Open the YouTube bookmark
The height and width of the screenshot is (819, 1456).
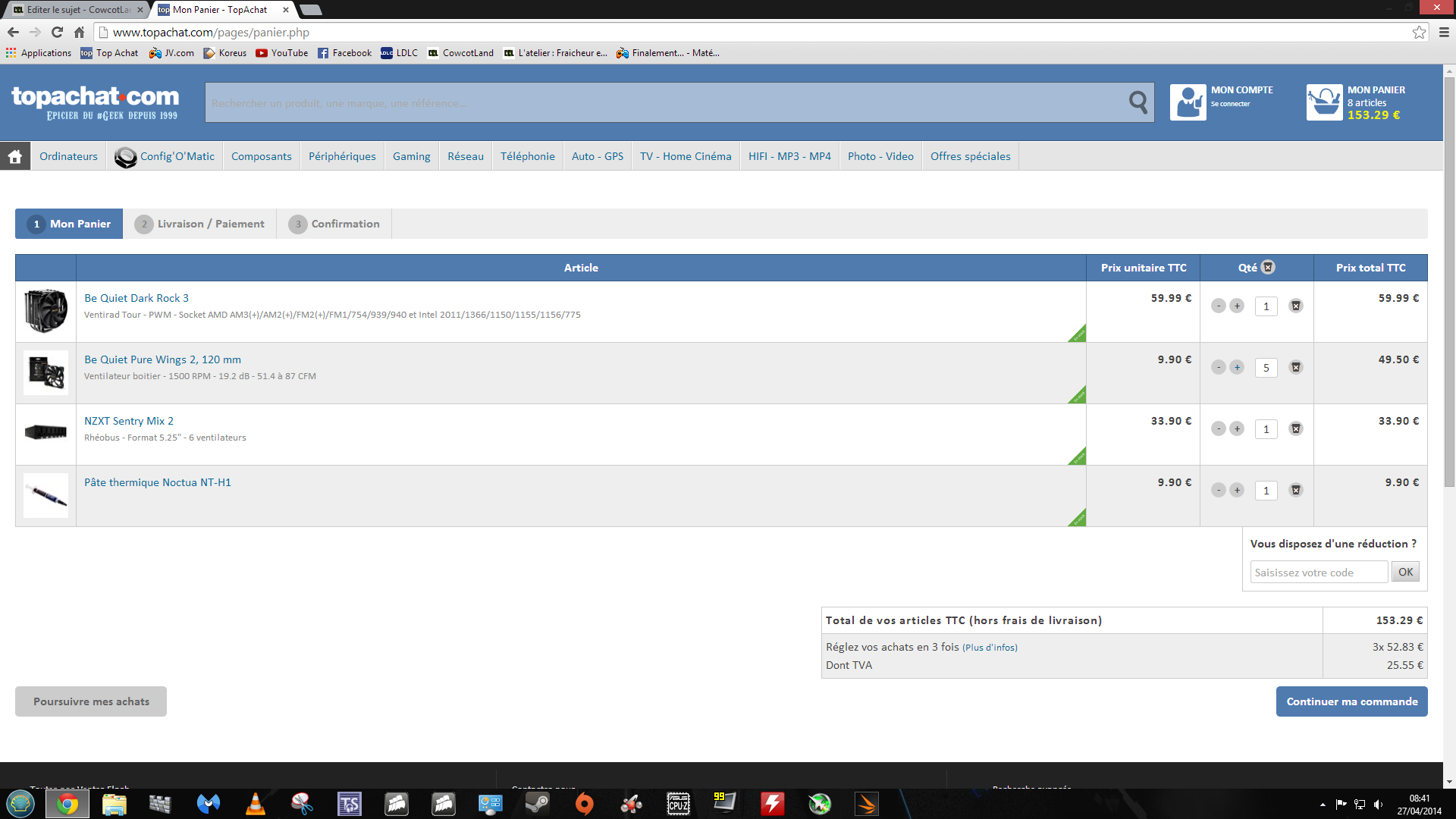[282, 53]
